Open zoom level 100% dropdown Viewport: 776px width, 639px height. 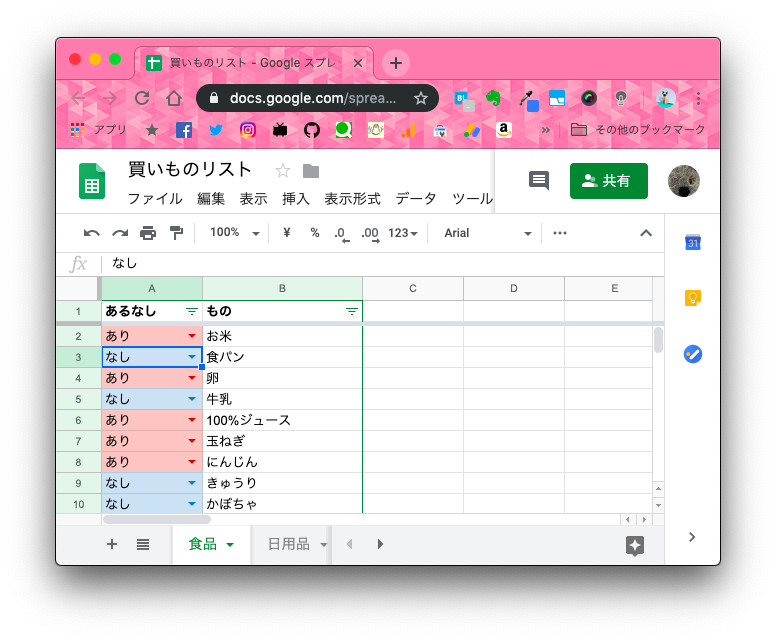click(235, 233)
